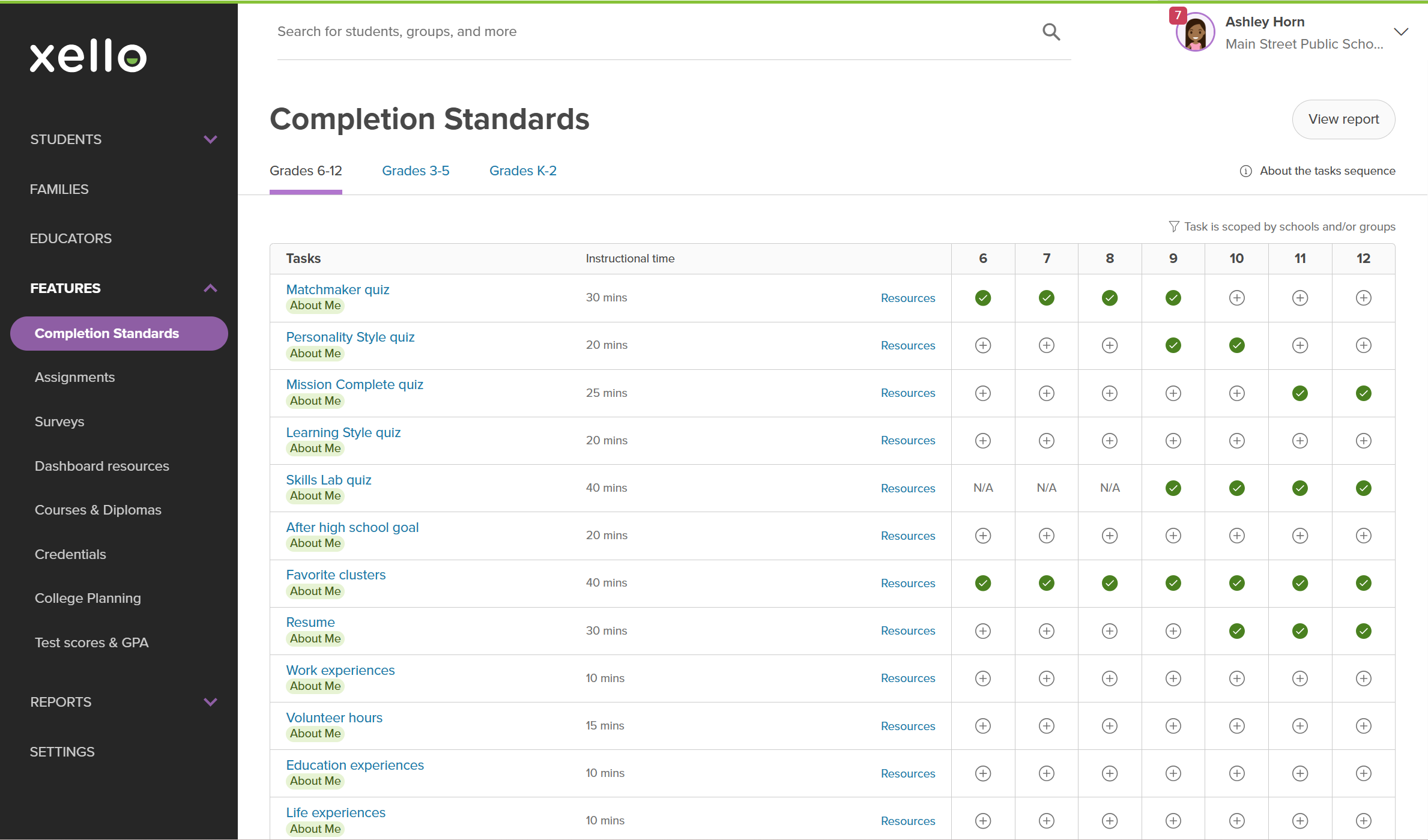
Task: Add Work experiences for grade 11
Action: (1300, 678)
